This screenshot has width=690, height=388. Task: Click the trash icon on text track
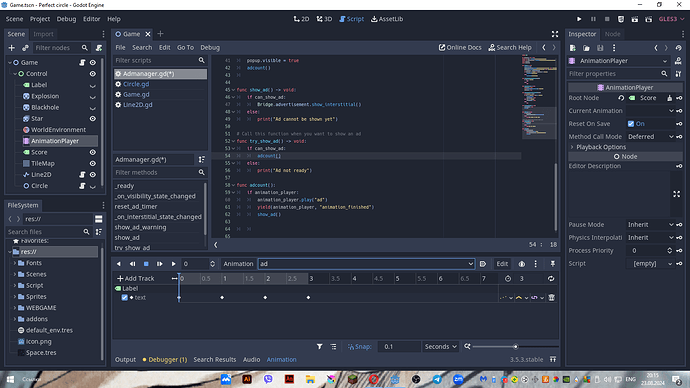(x=551, y=298)
